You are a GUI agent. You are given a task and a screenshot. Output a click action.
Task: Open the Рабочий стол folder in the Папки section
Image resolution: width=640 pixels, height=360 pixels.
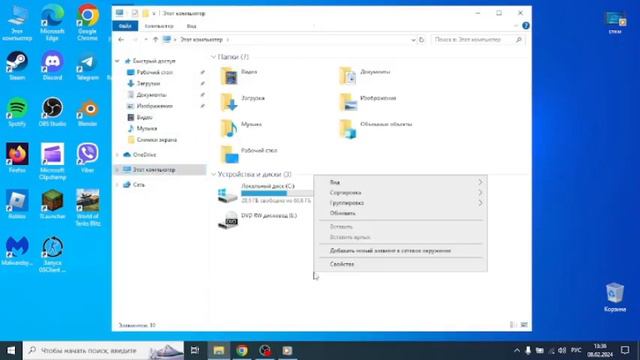point(249,154)
